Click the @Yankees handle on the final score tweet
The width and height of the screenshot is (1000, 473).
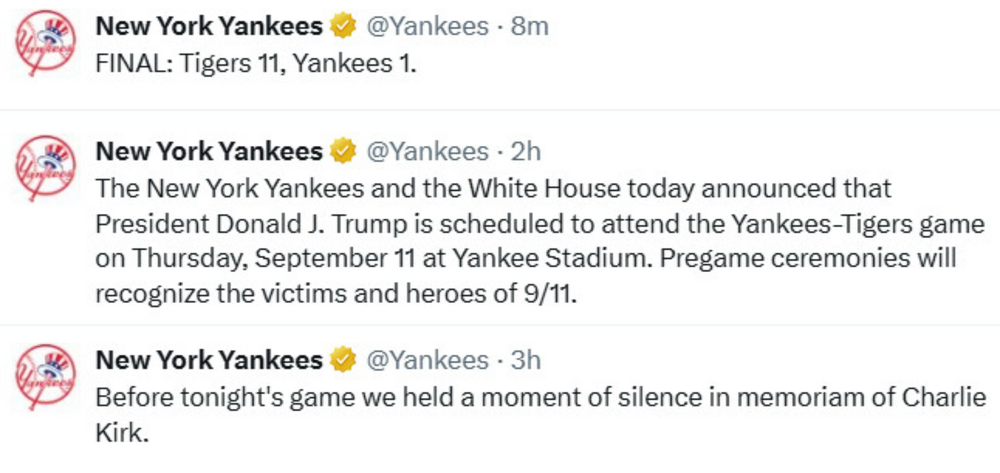coord(428,27)
